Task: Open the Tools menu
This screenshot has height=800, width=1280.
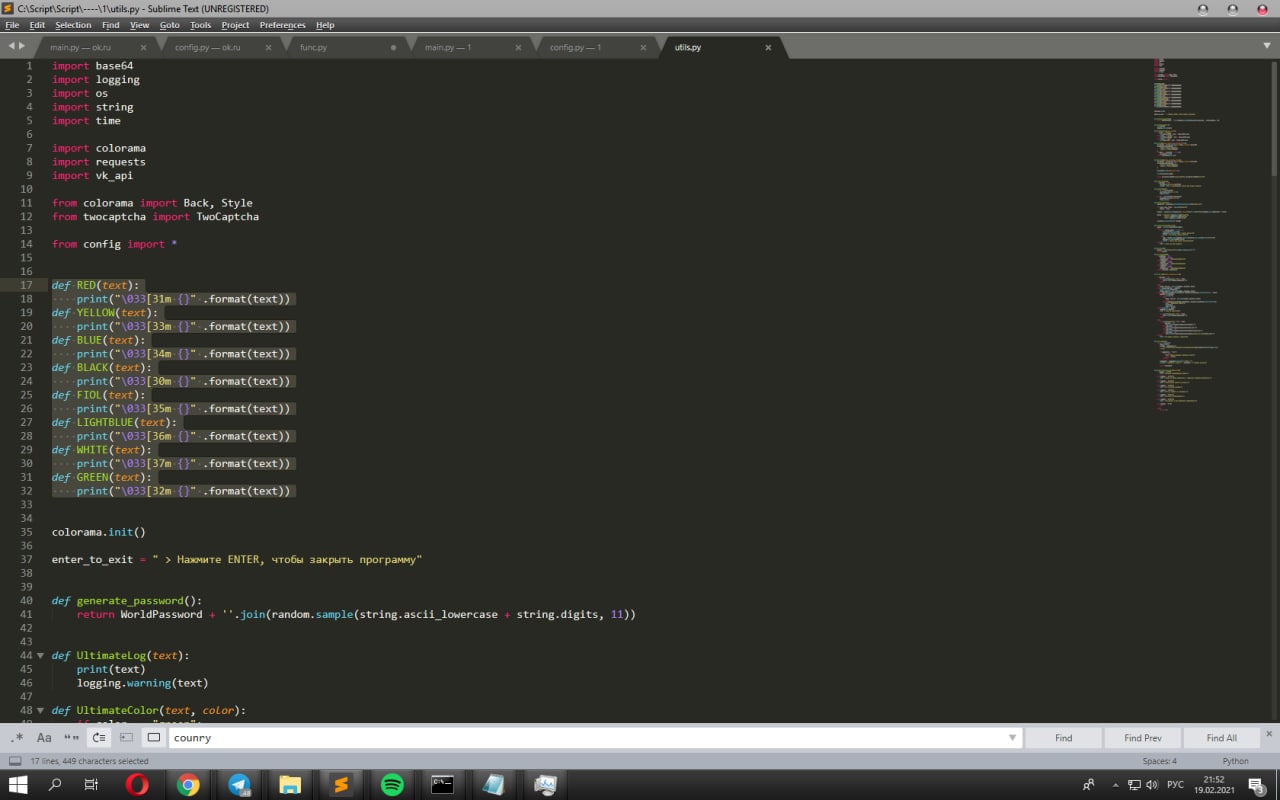Action: 201,25
